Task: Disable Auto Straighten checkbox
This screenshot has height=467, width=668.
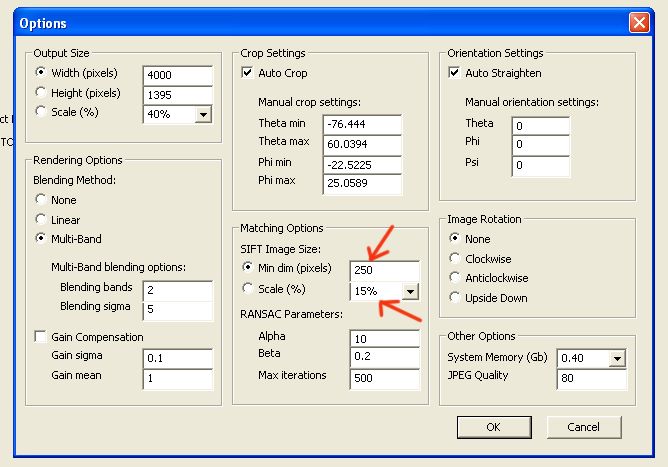Action: [x=456, y=73]
